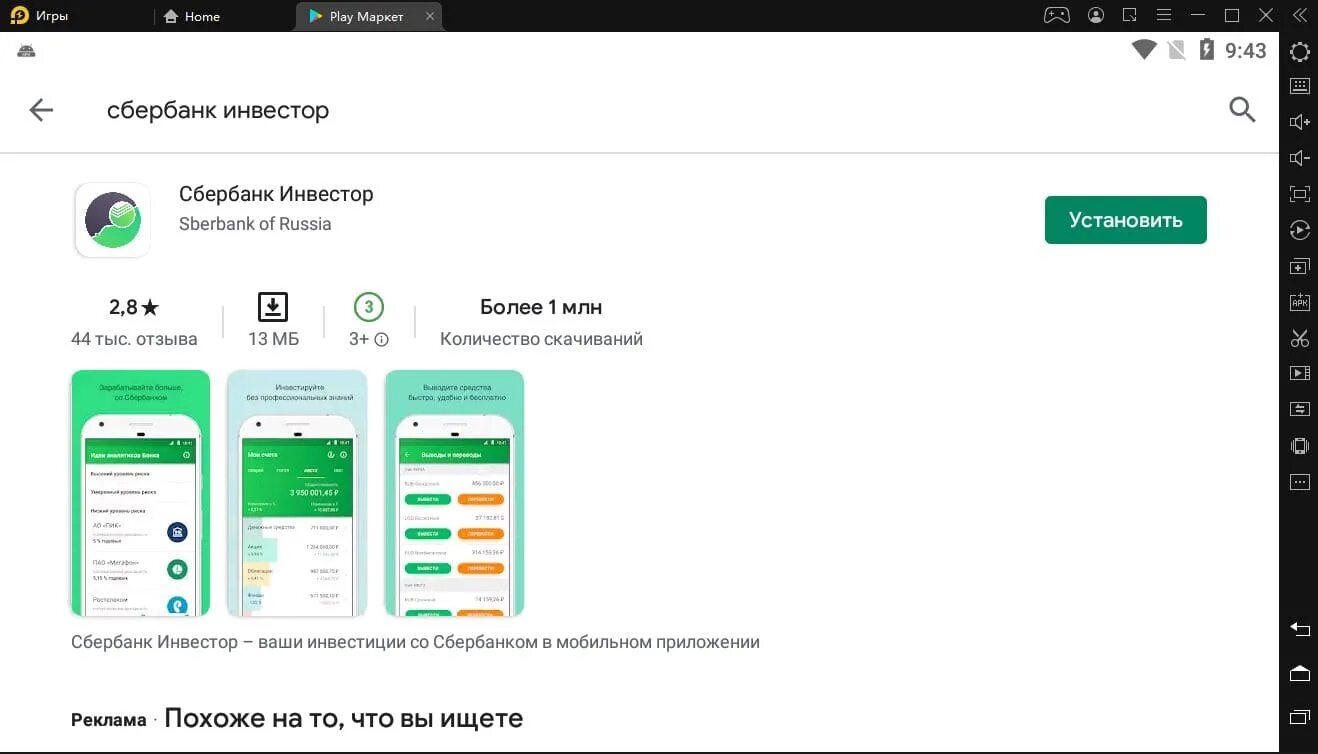The height and width of the screenshot is (754, 1318).
Task: Open the Сбербанк Инвестор app title
Action: (276, 194)
